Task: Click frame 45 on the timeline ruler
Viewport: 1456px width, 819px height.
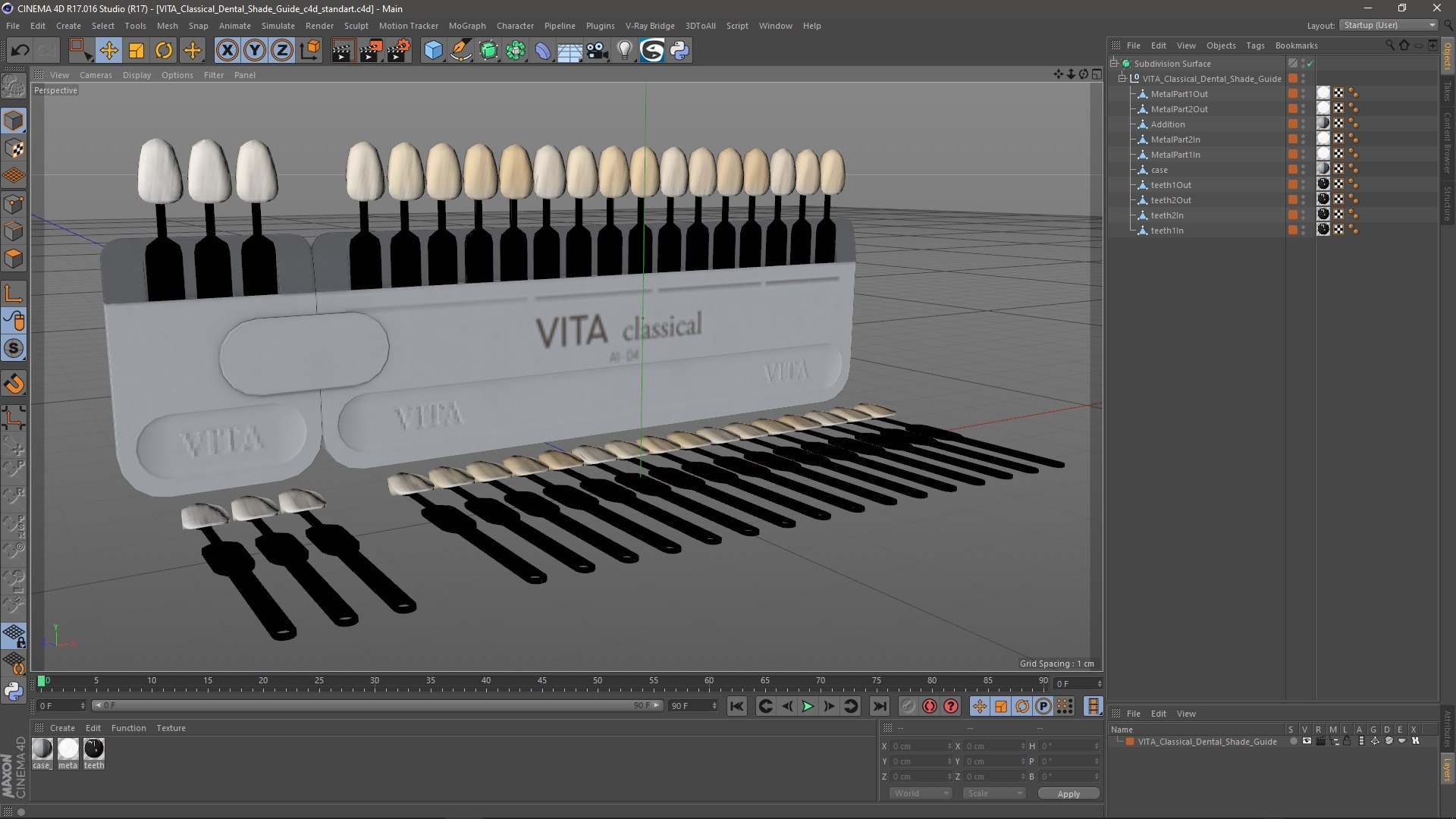Action: pos(542,681)
